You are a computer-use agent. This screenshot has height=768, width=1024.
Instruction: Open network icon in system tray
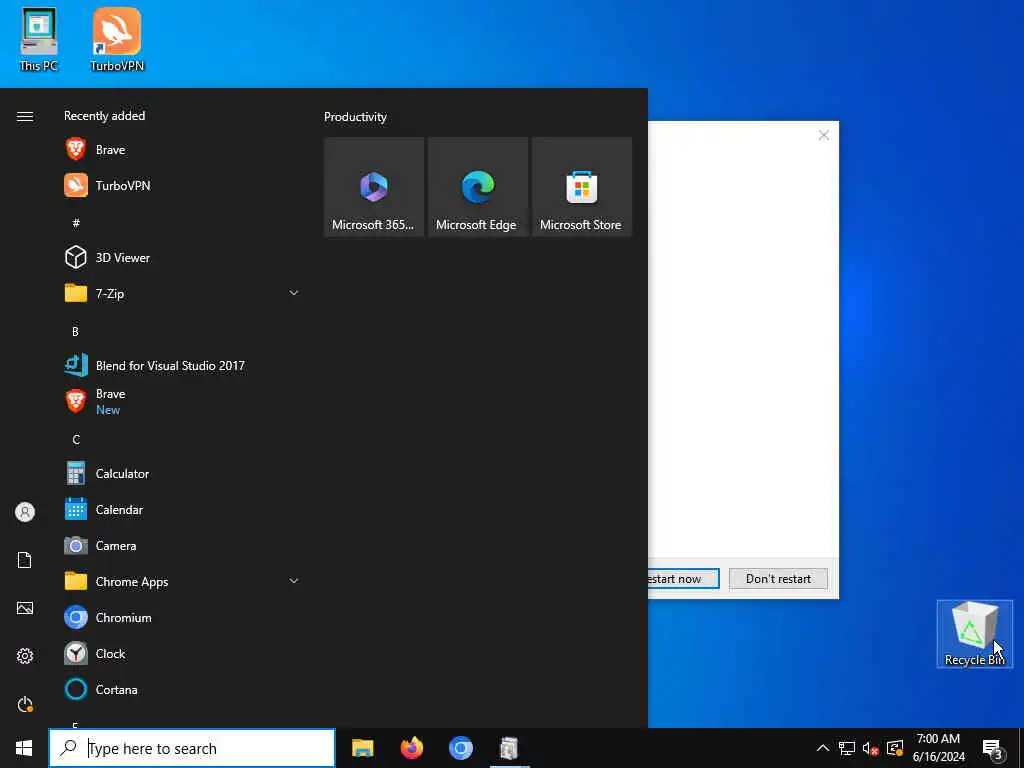point(847,748)
